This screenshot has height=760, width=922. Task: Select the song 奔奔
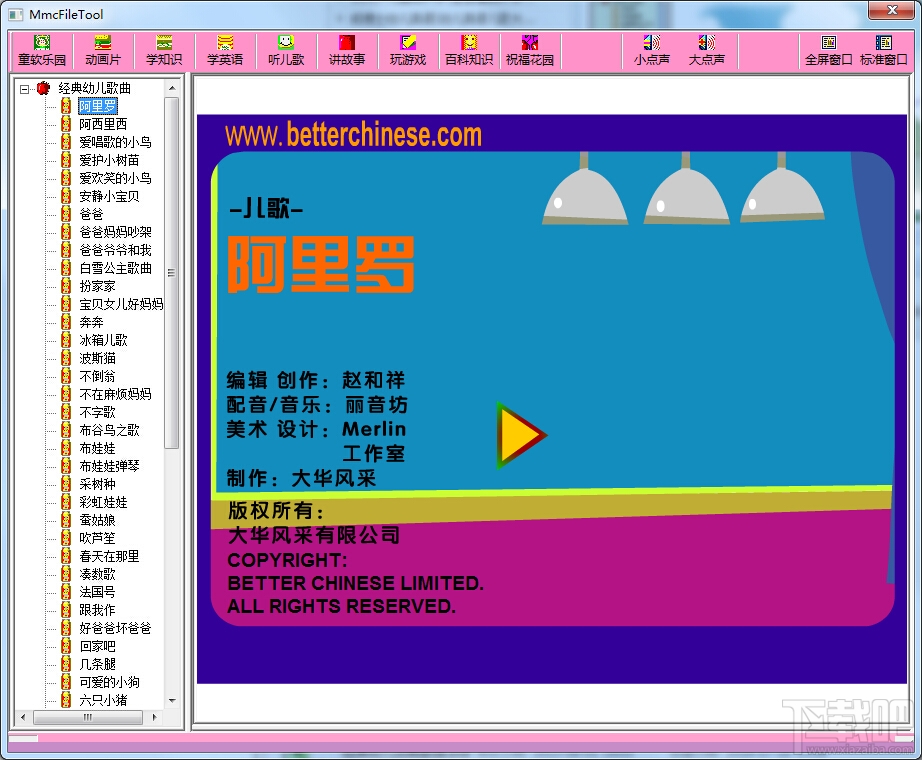(x=91, y=322)
